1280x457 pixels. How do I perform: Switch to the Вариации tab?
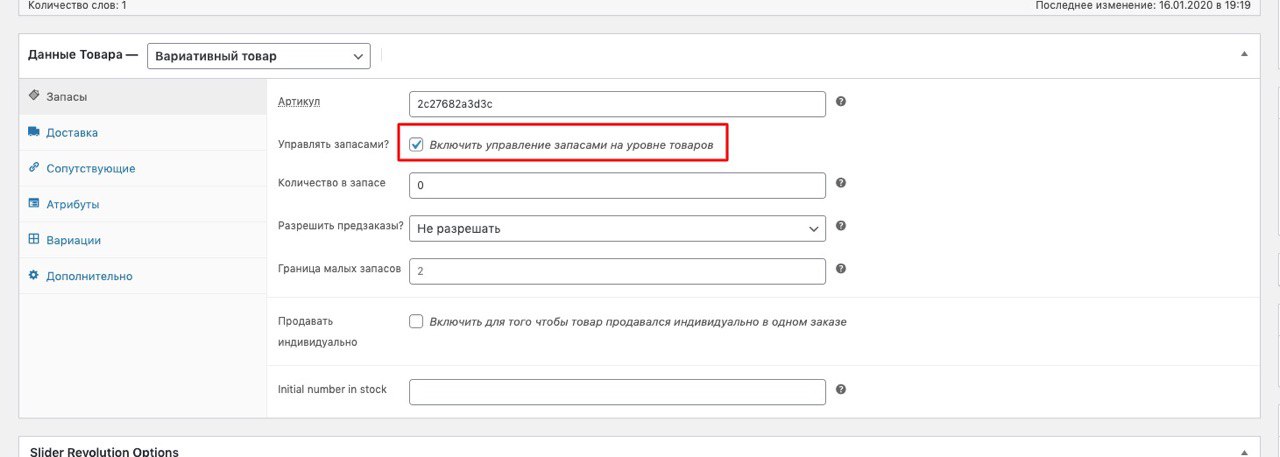tap(143, 240)
